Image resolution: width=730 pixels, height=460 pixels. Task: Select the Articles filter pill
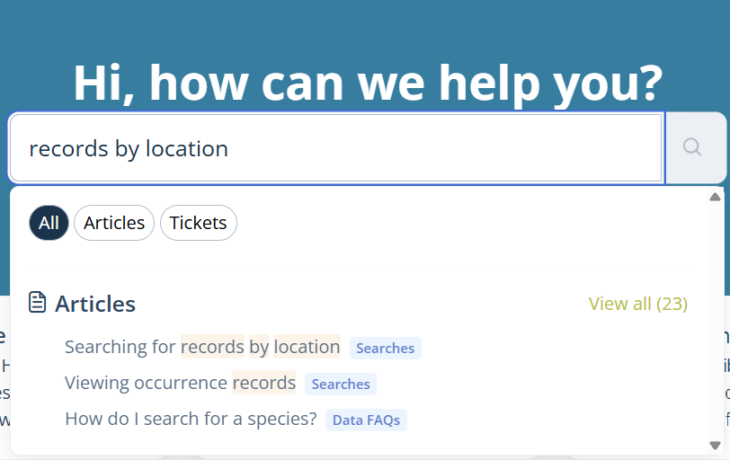114,223
